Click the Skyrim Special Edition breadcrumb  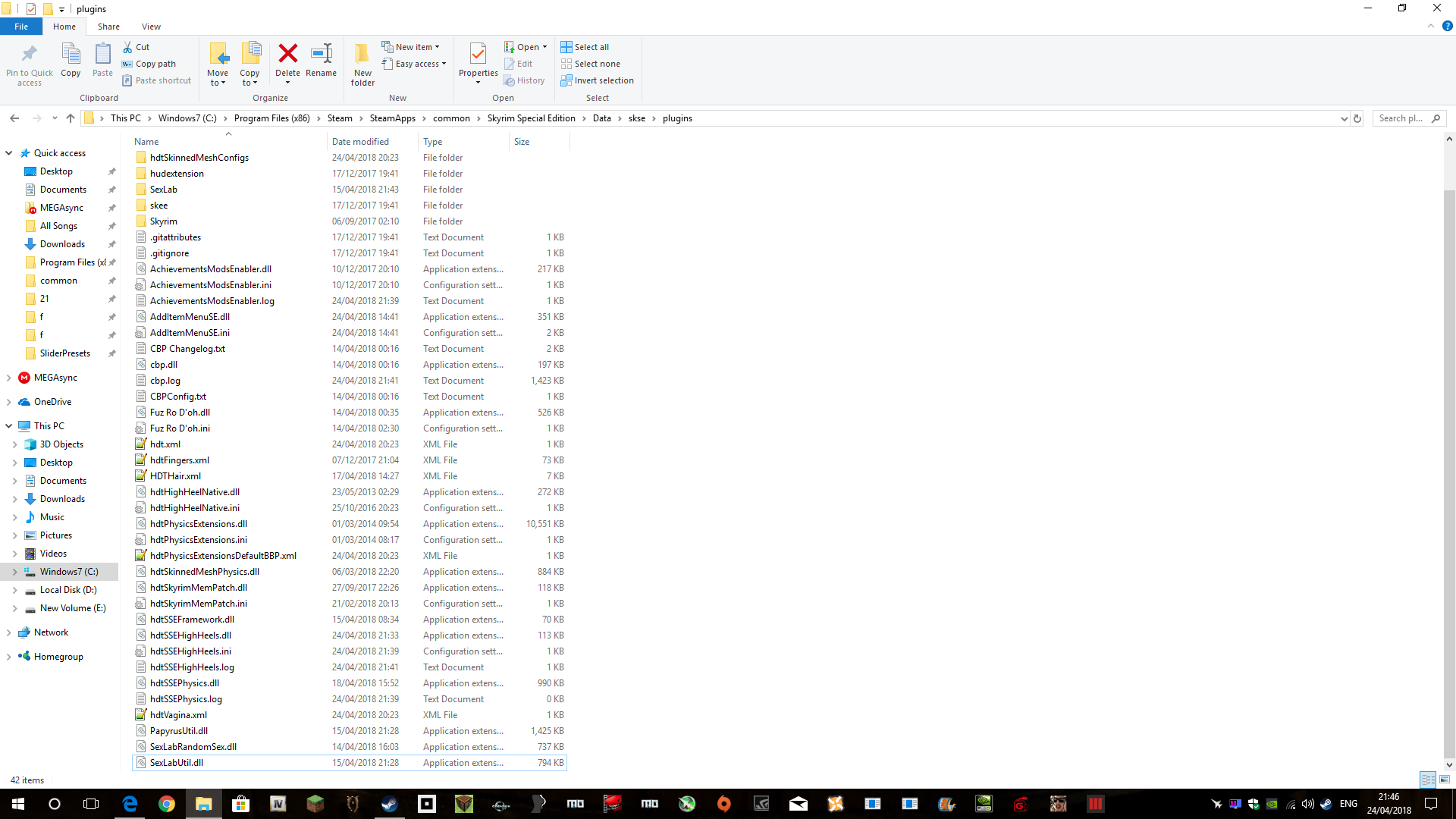(531, 118)
